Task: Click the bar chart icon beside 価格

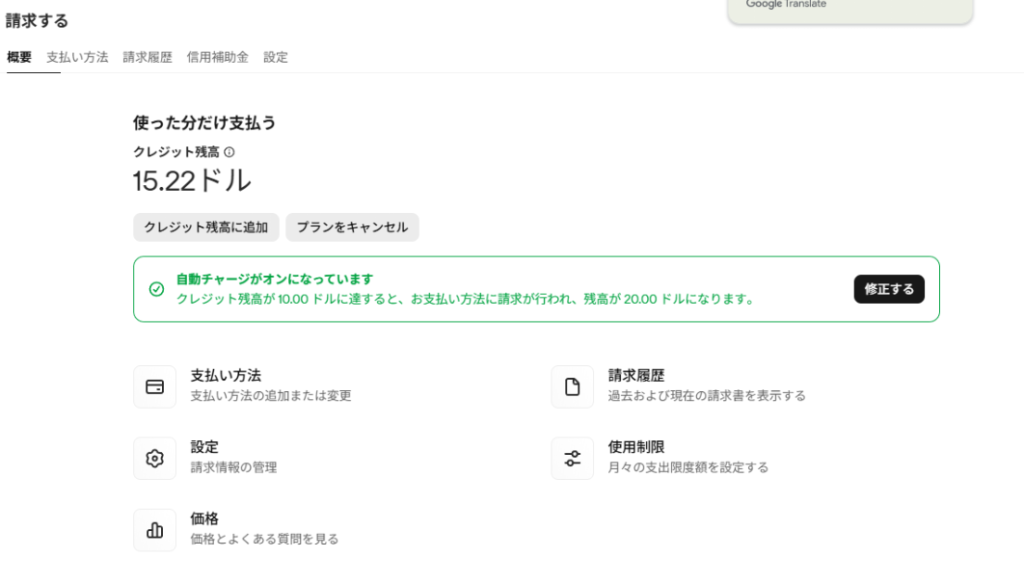Action: click(x=155, y=530)
